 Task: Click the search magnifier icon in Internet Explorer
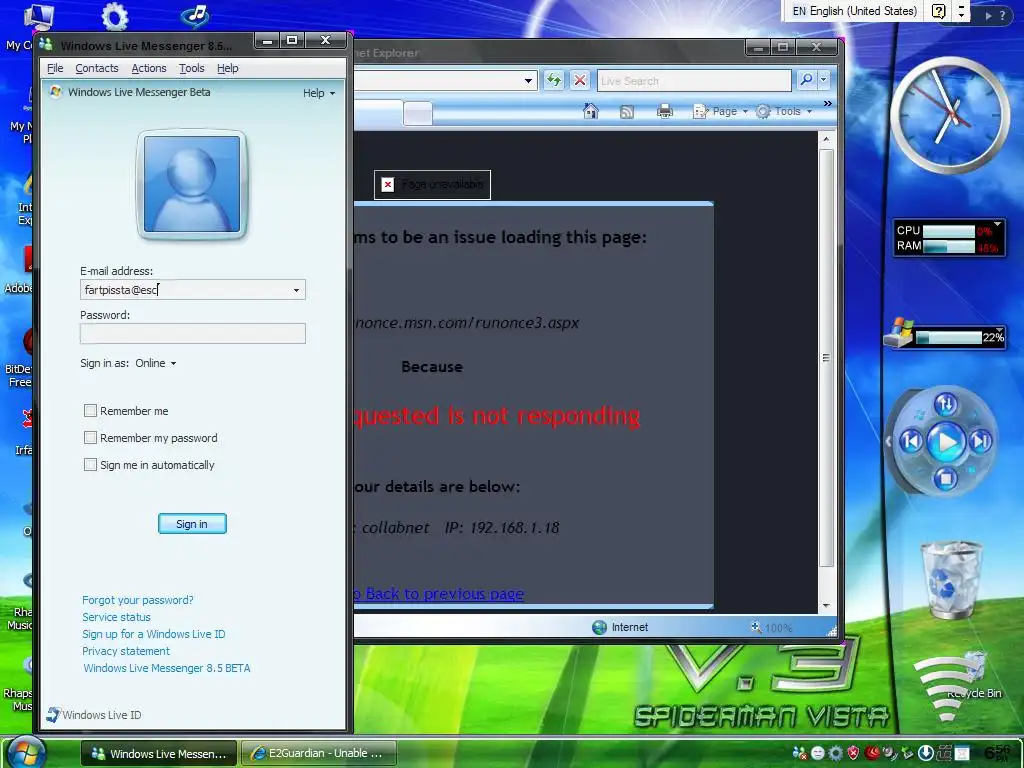pyautogui.click(x=807, y=80)
